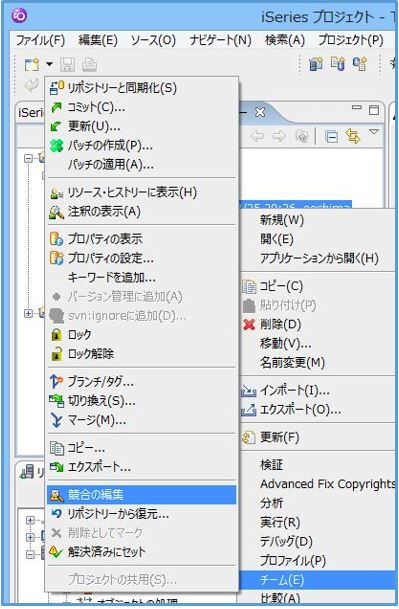Open the ファイル(F) menu
The width and height of the screenshot is (399, 609).
[x=40, y=40]
